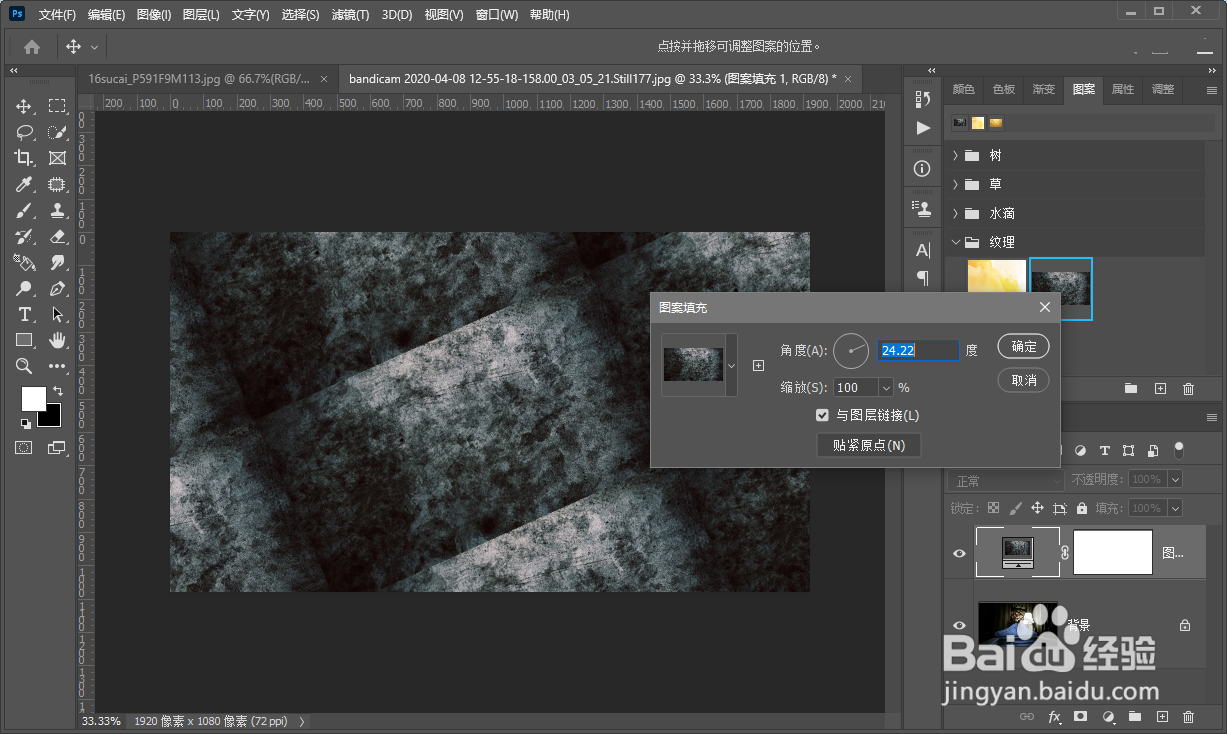The width and height of the screenshot is (1227, 734).
Task: Open the scale percentage dropdown
Action: 885,388
